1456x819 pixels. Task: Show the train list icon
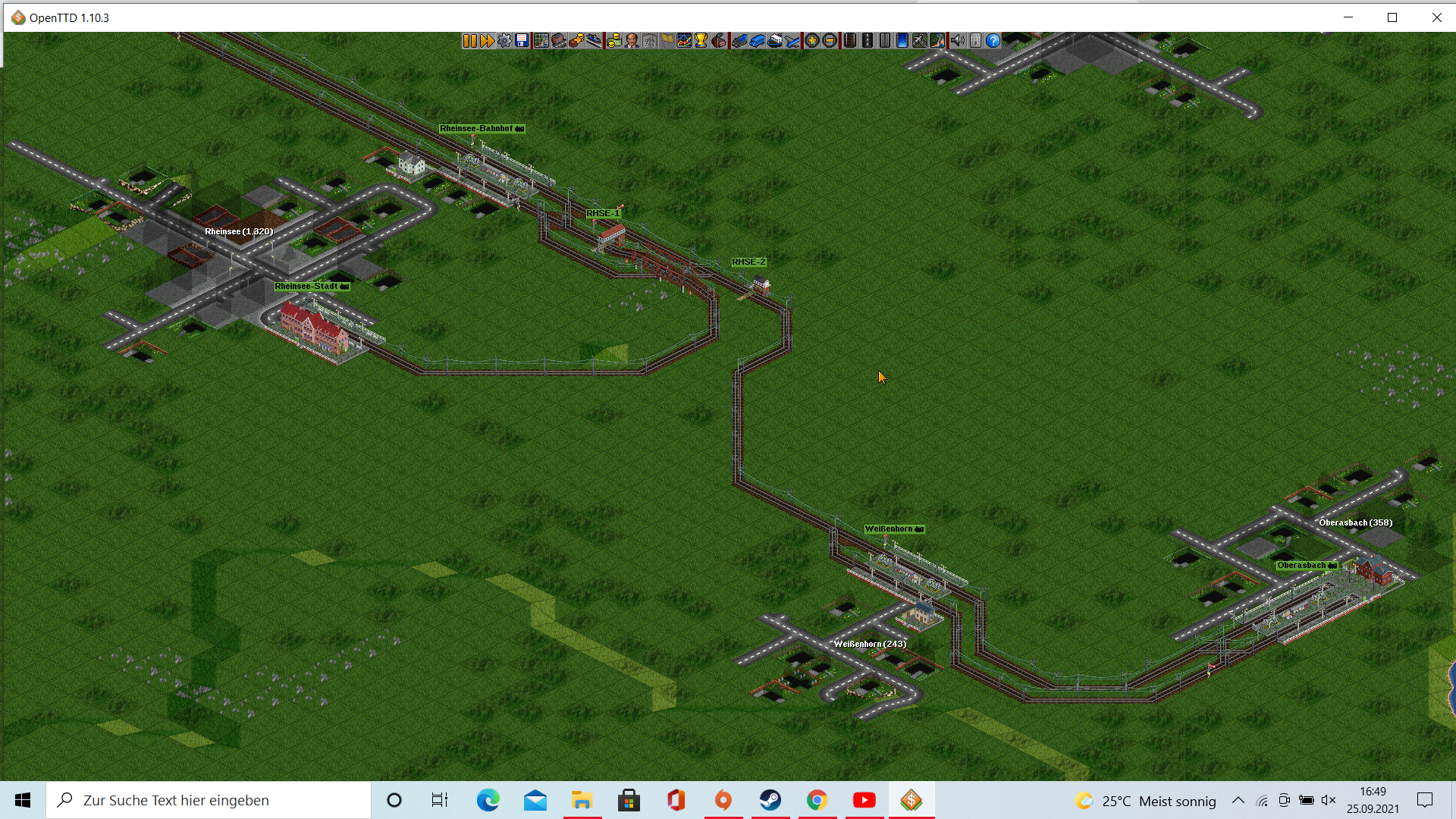[739, 41]
